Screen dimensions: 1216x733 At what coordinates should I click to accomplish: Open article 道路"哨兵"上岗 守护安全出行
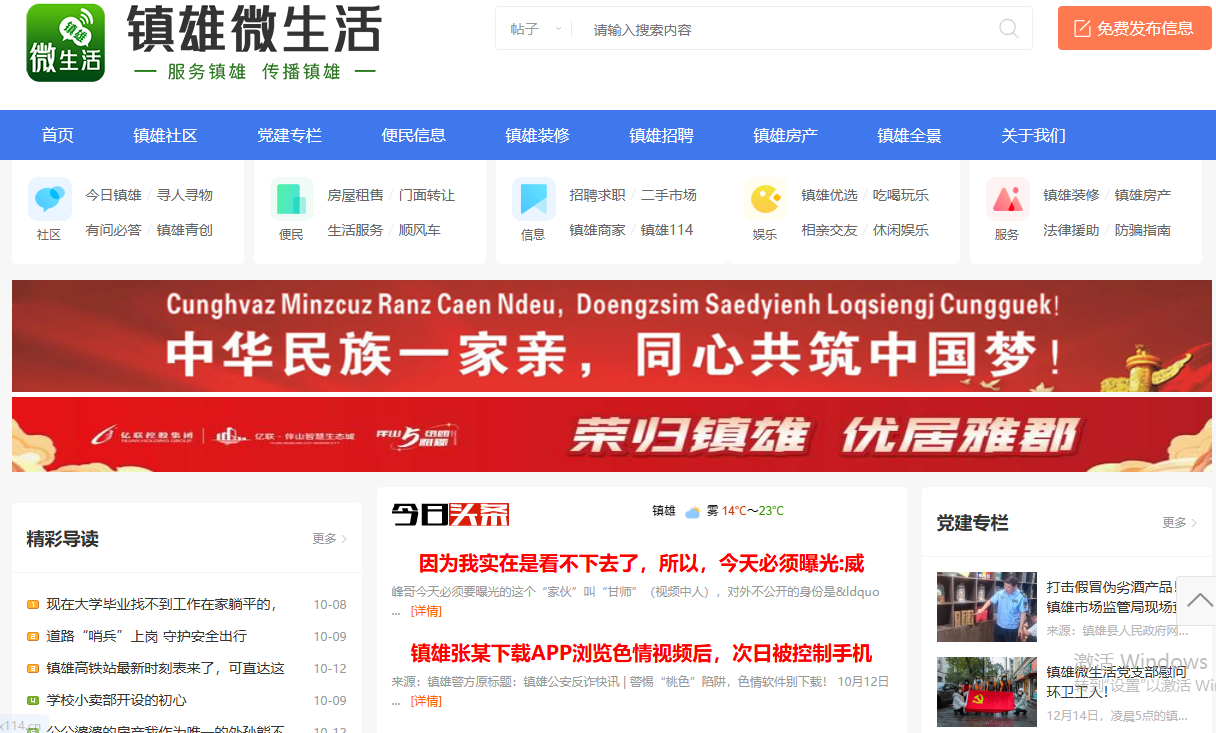click(146, 636)
